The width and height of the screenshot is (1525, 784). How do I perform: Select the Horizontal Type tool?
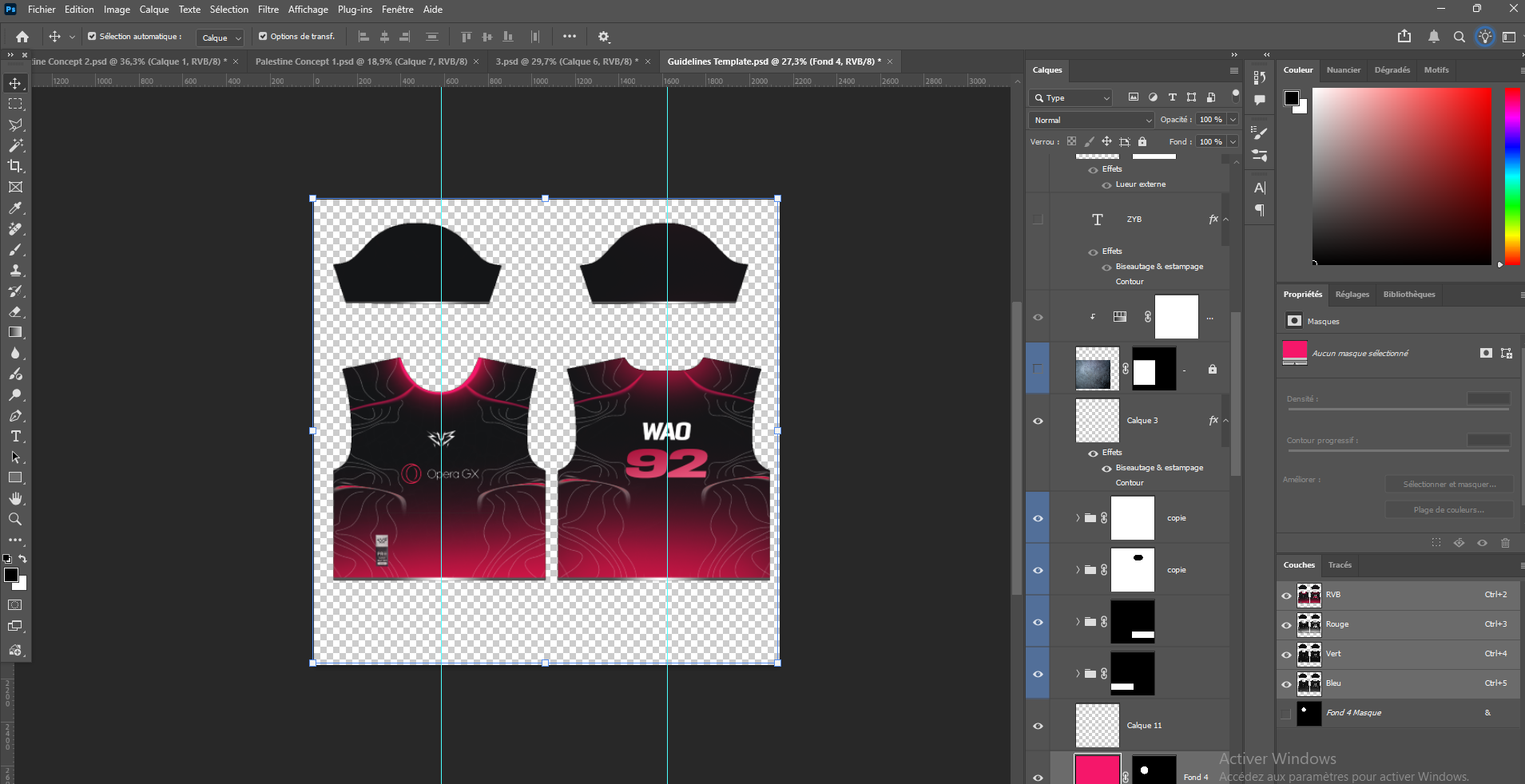tap(15, 437)
